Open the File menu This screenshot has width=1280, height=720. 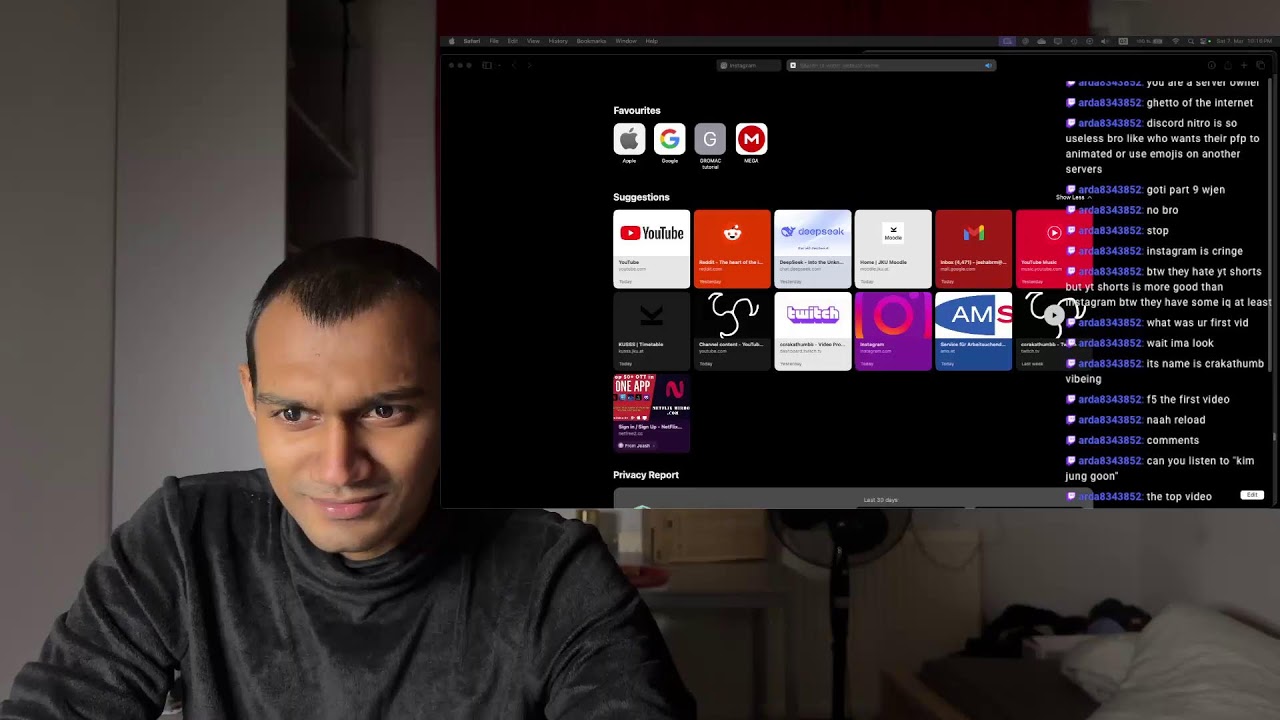(x=494, y=41)
